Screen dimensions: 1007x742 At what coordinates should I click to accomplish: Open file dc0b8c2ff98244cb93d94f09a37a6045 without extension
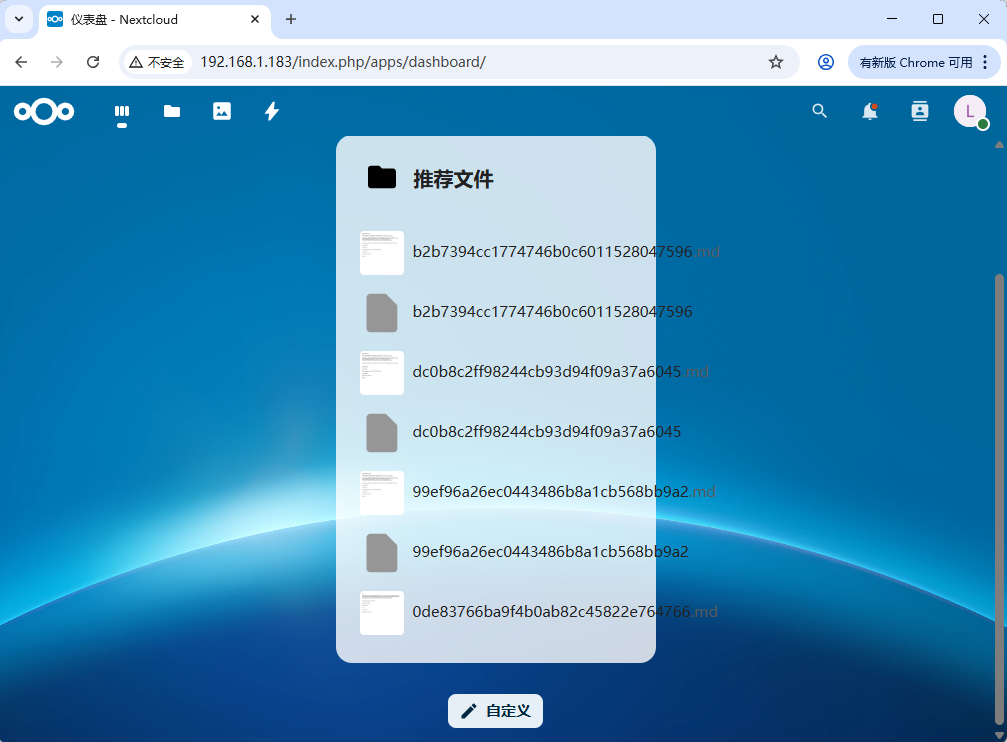coord(547,432)
